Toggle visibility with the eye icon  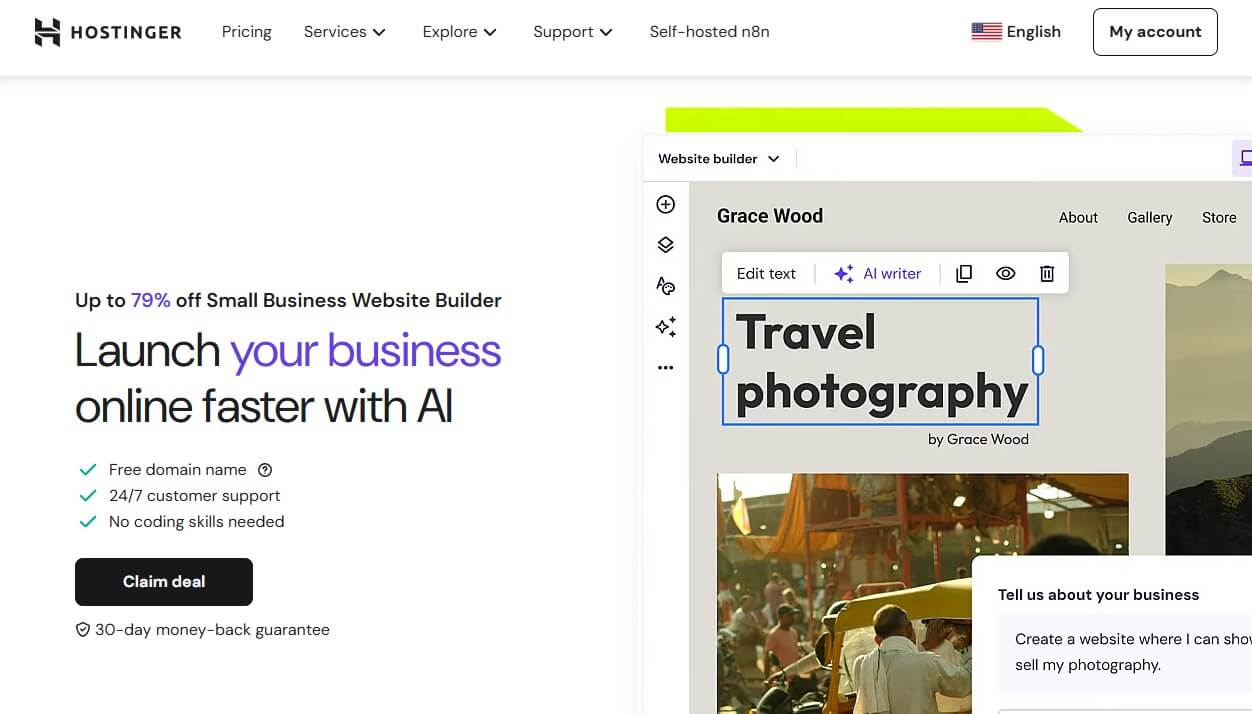(1006, 274)
